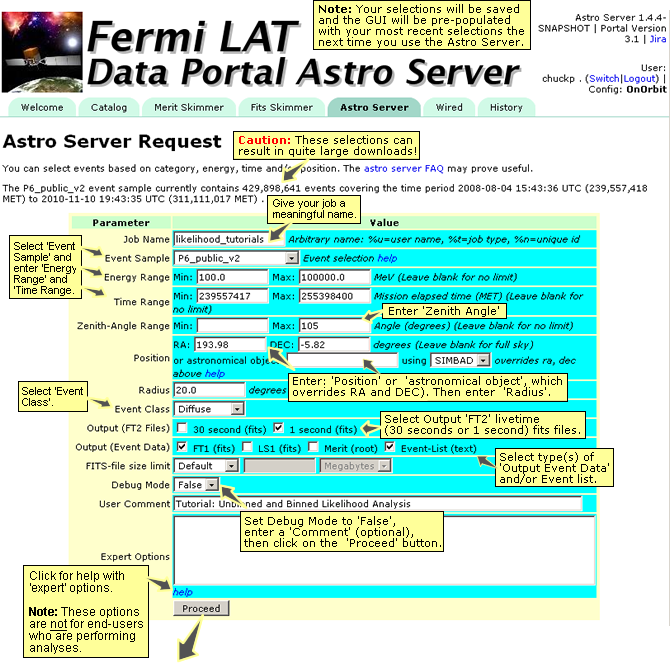Open Event selection help link
This screenshot has width=670, height=663.
coord(387,258)
